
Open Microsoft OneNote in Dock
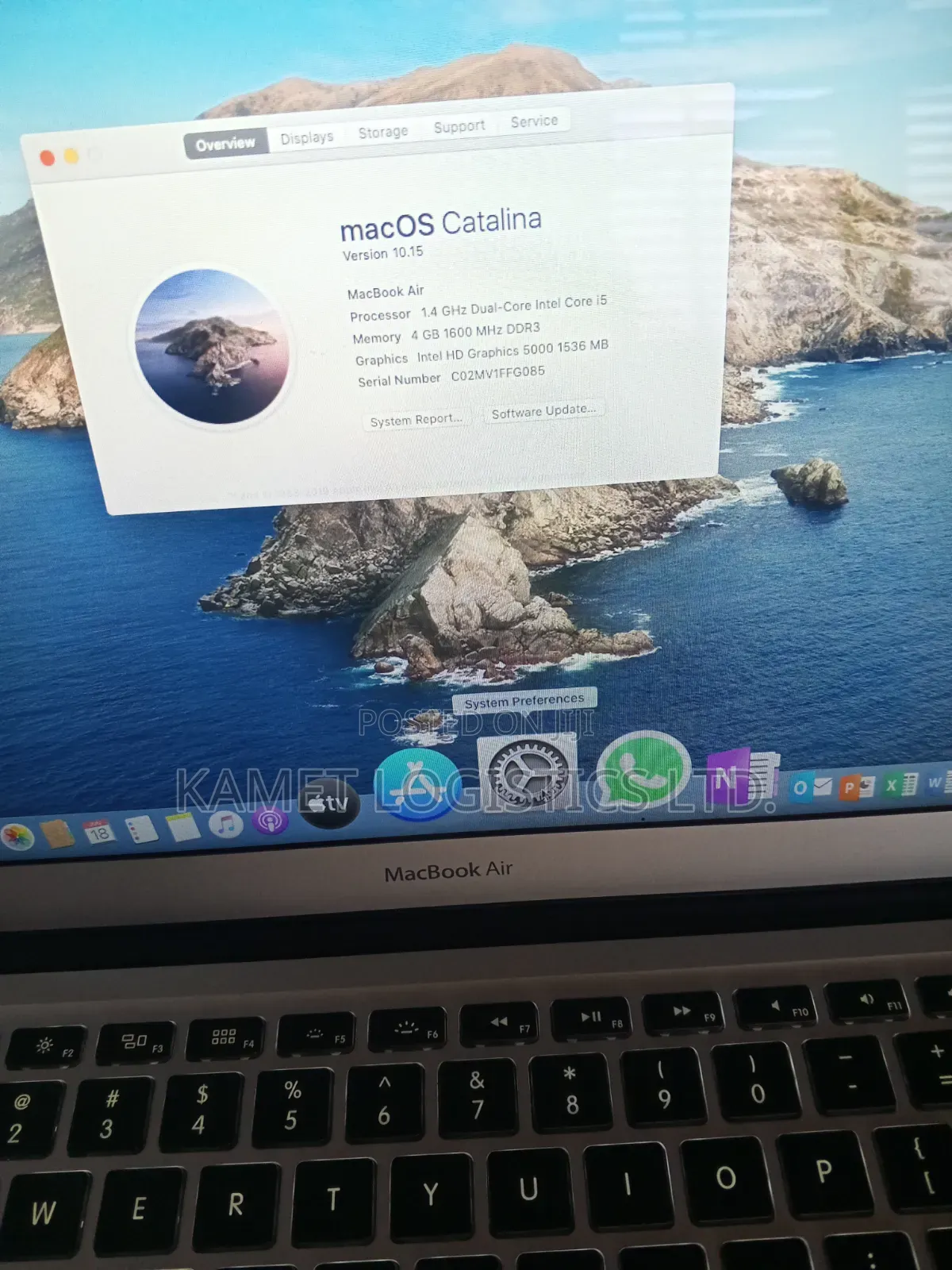pos(742,776)
